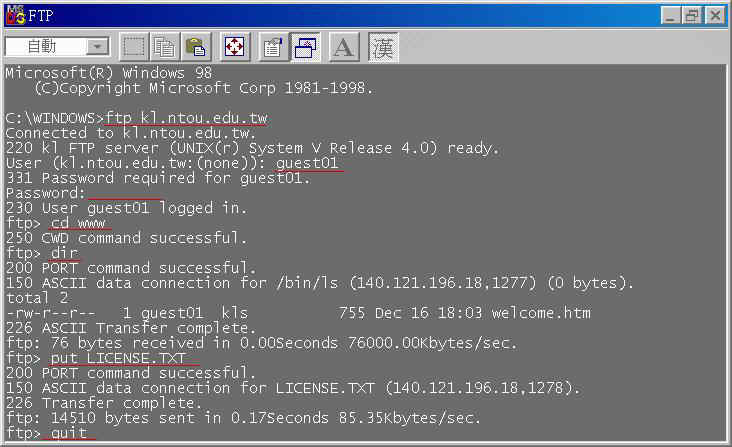Click the 自動 font size combo box
The height and width of the screenshot is (447, 732).
click(x=57, y=47)
